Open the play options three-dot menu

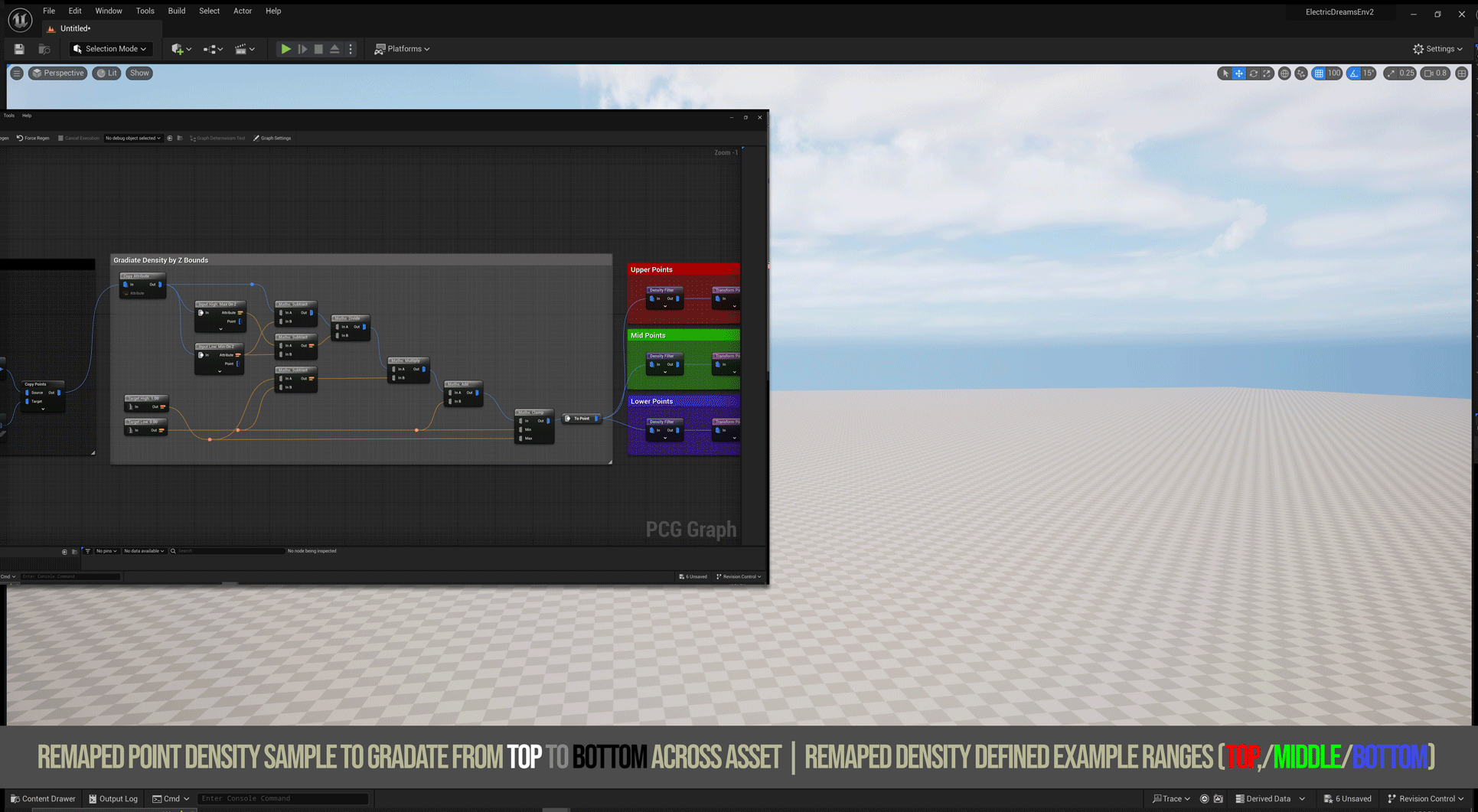click(351, 49)
